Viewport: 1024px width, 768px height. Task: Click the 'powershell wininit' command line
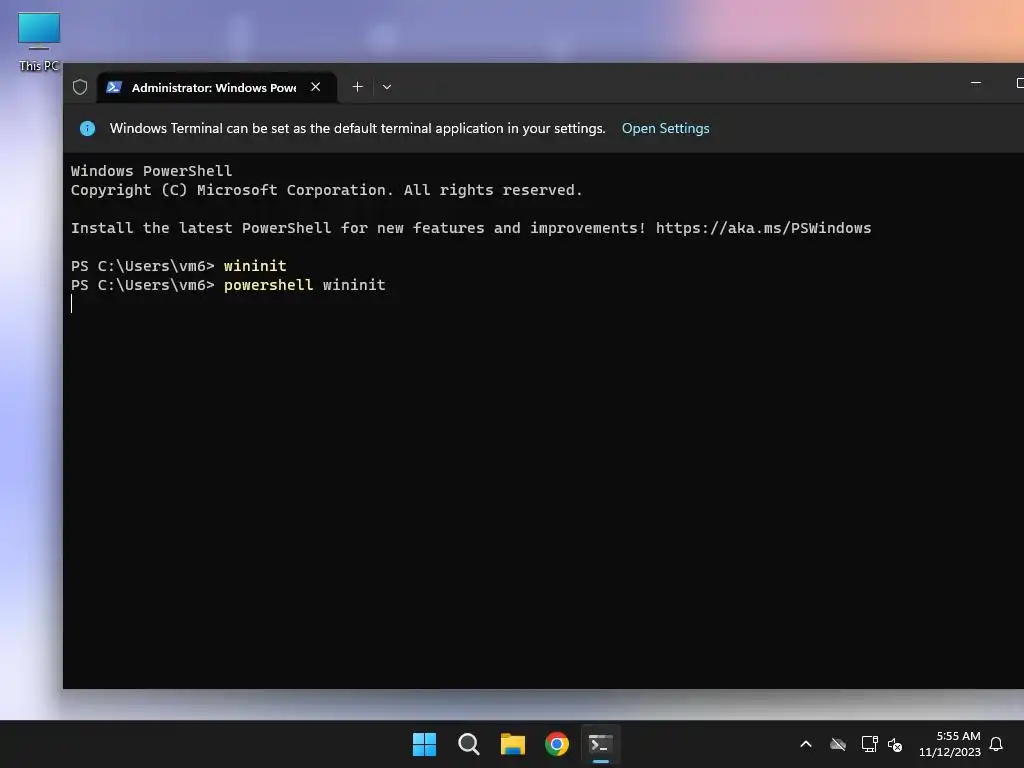228,285
